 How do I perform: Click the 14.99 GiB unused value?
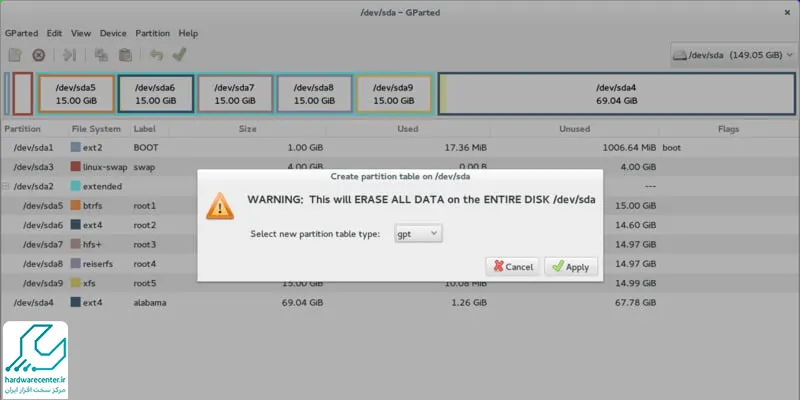635,283
